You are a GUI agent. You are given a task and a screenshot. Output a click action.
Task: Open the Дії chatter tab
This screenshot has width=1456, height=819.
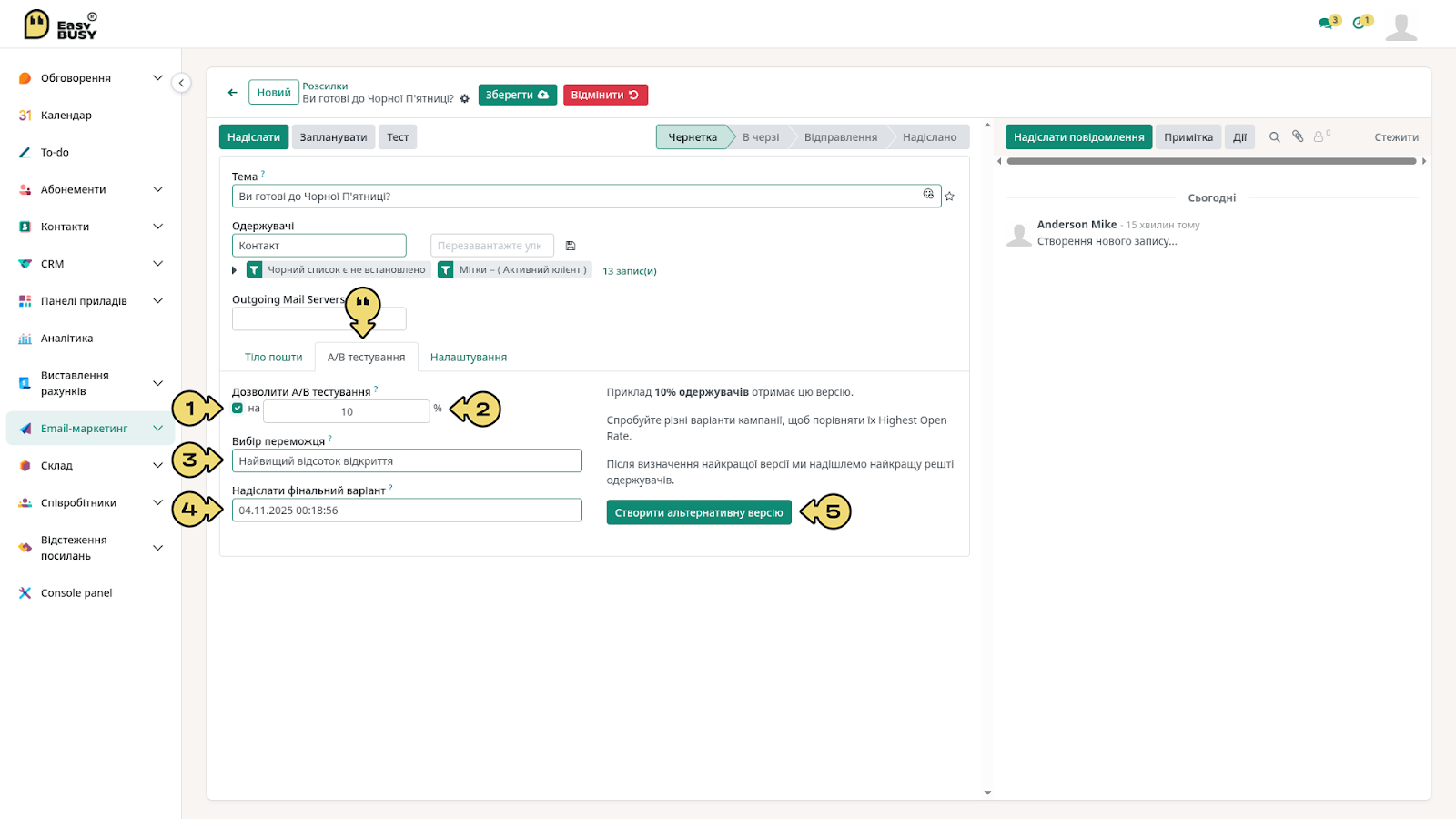pos(1239,137)
